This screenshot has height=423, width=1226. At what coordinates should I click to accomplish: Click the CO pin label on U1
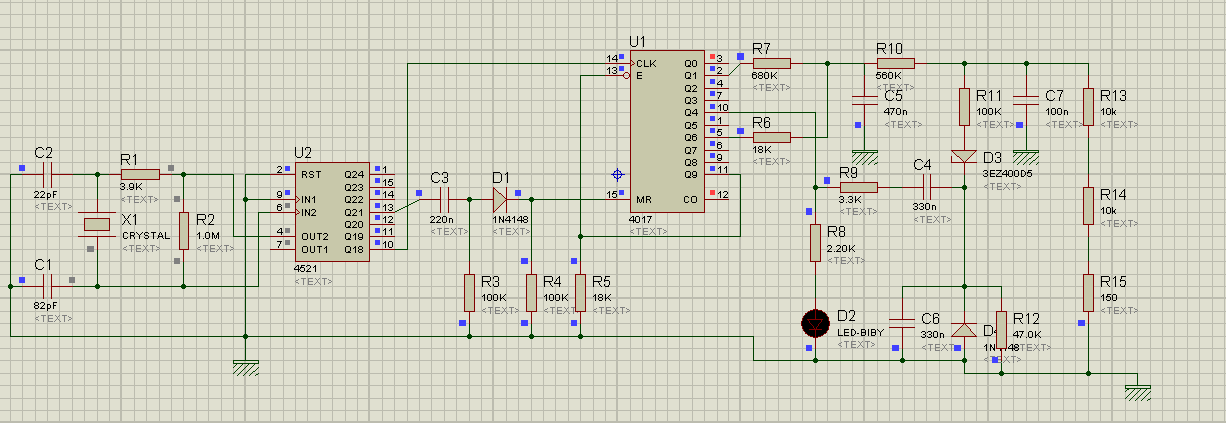[x=691, y=198]
